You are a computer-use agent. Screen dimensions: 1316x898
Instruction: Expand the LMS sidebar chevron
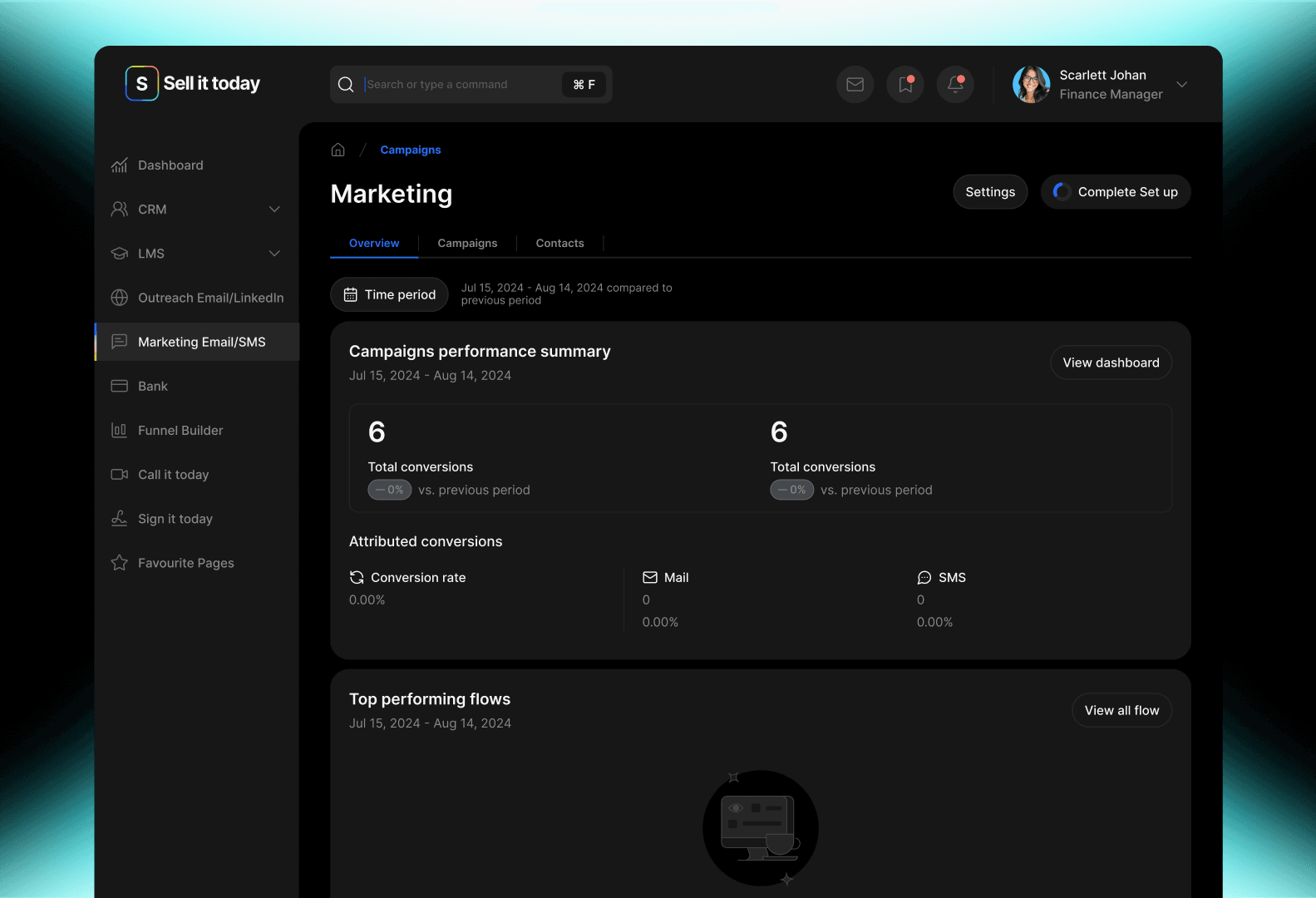(274, 254)
